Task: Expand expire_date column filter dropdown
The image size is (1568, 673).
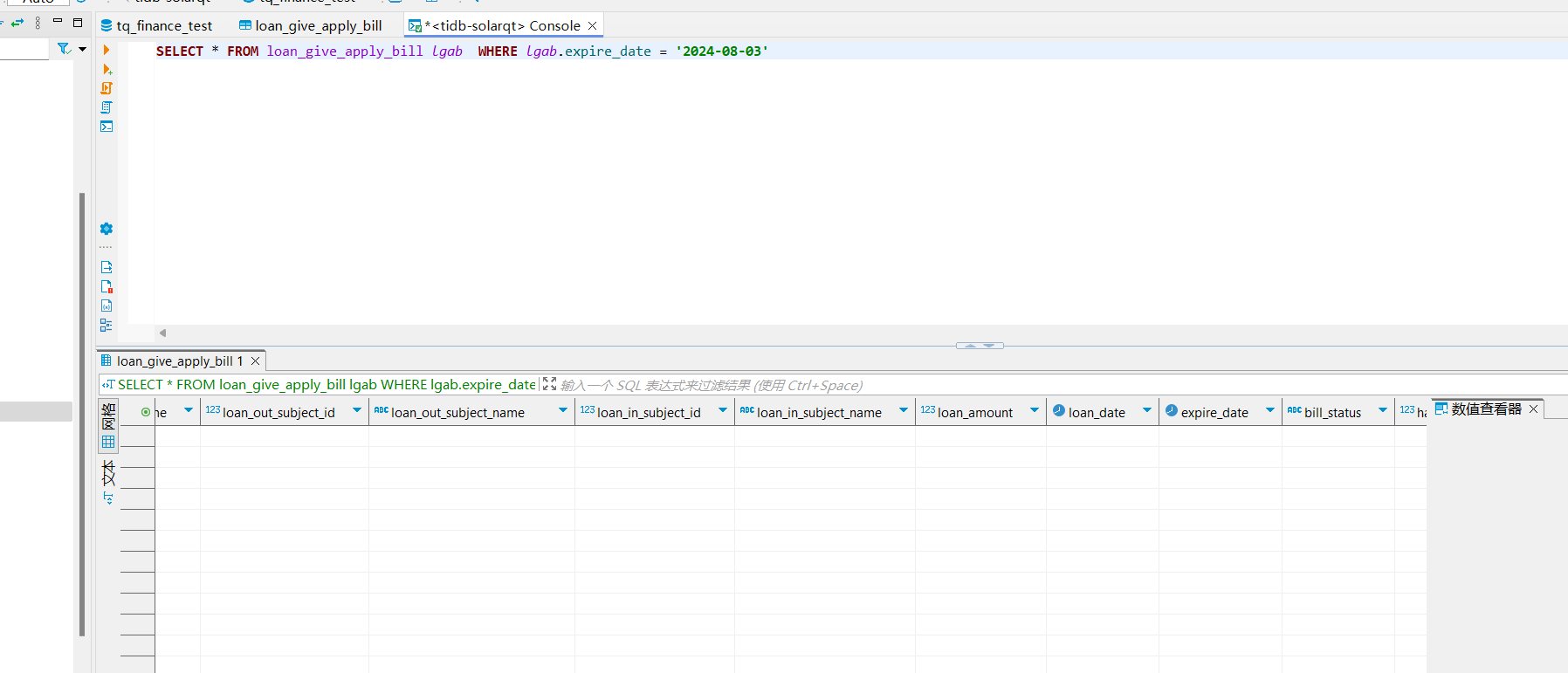Action: pyautogui.click(x=1270, y=410)
